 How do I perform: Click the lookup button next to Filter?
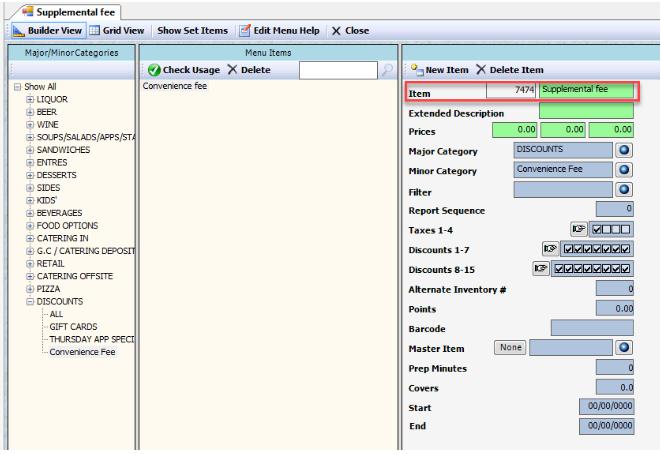[x=625, y=189]
